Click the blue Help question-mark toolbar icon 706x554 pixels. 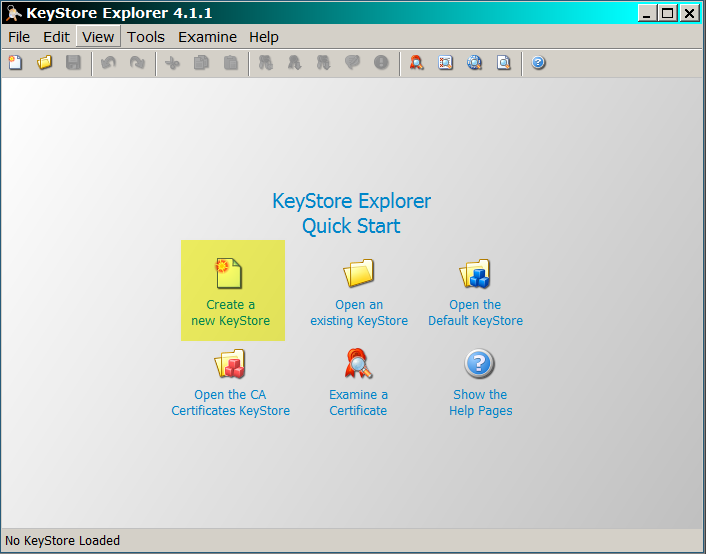point(538,63)
